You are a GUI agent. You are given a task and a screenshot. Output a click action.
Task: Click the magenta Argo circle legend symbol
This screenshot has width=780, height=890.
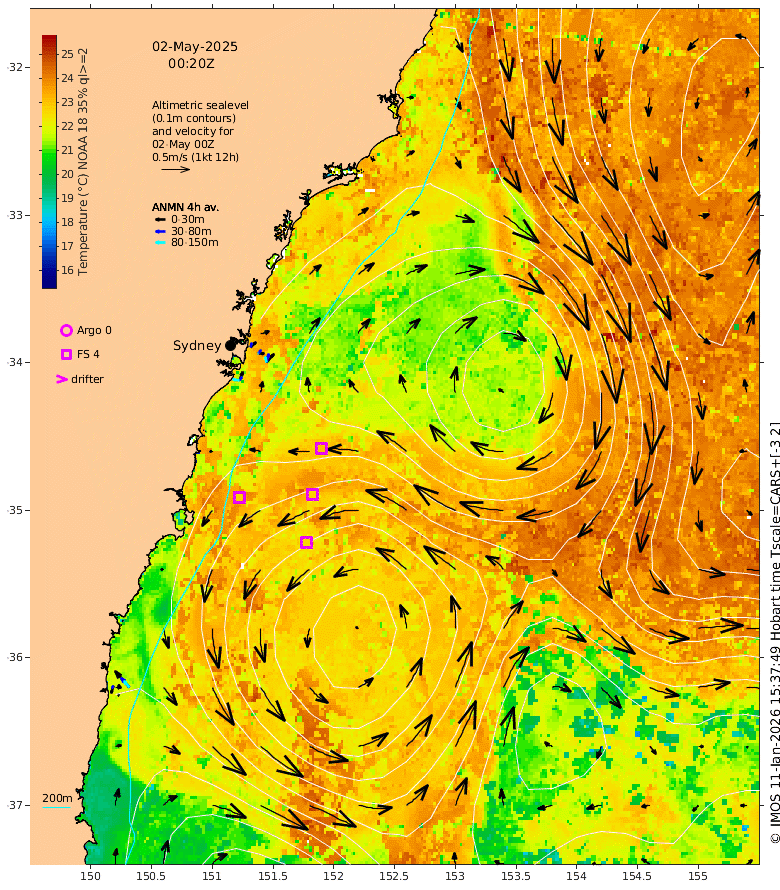point(66,330)
